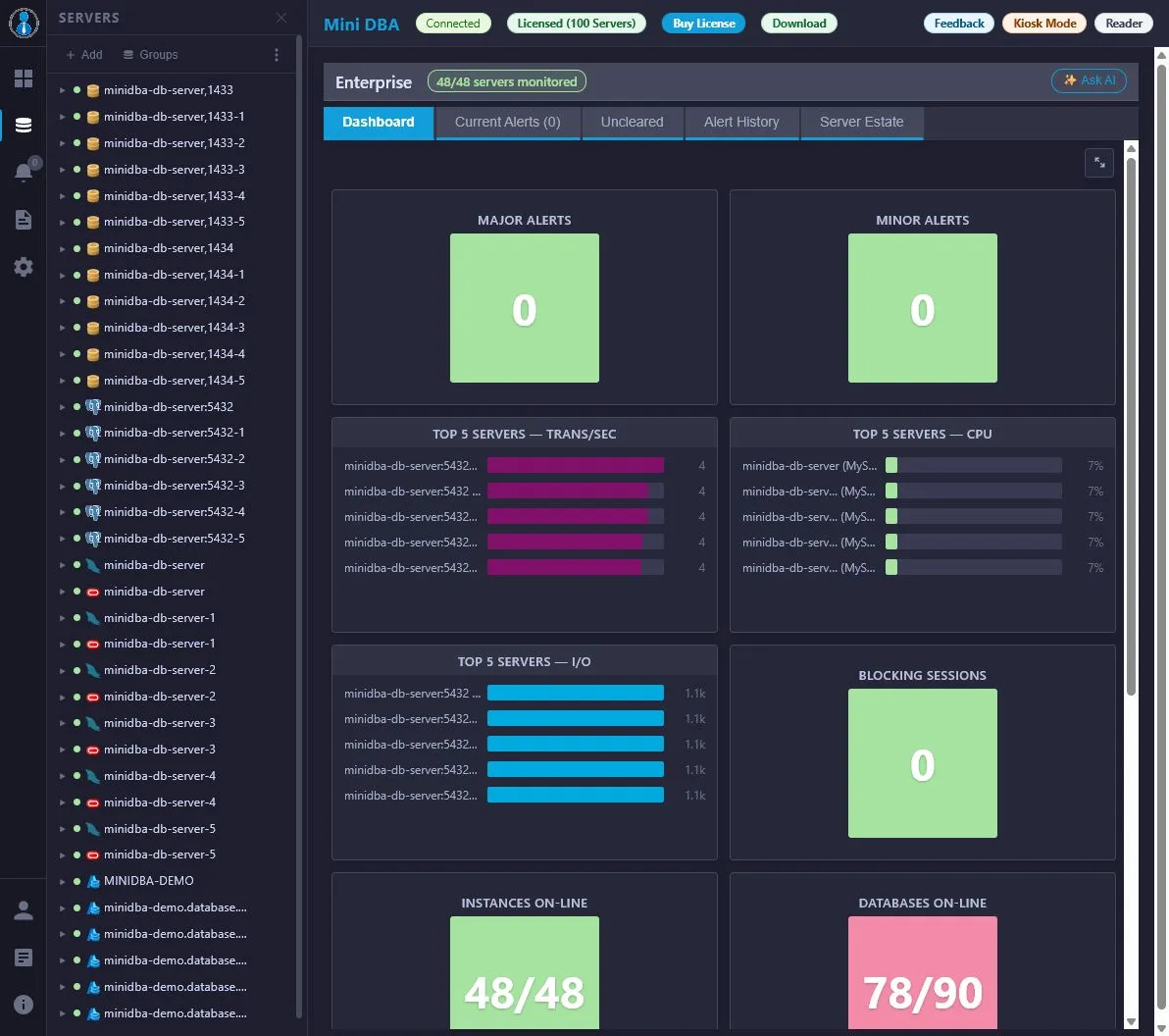
Task: Open the document reports sidebar icon
Action: click(24, 220)
